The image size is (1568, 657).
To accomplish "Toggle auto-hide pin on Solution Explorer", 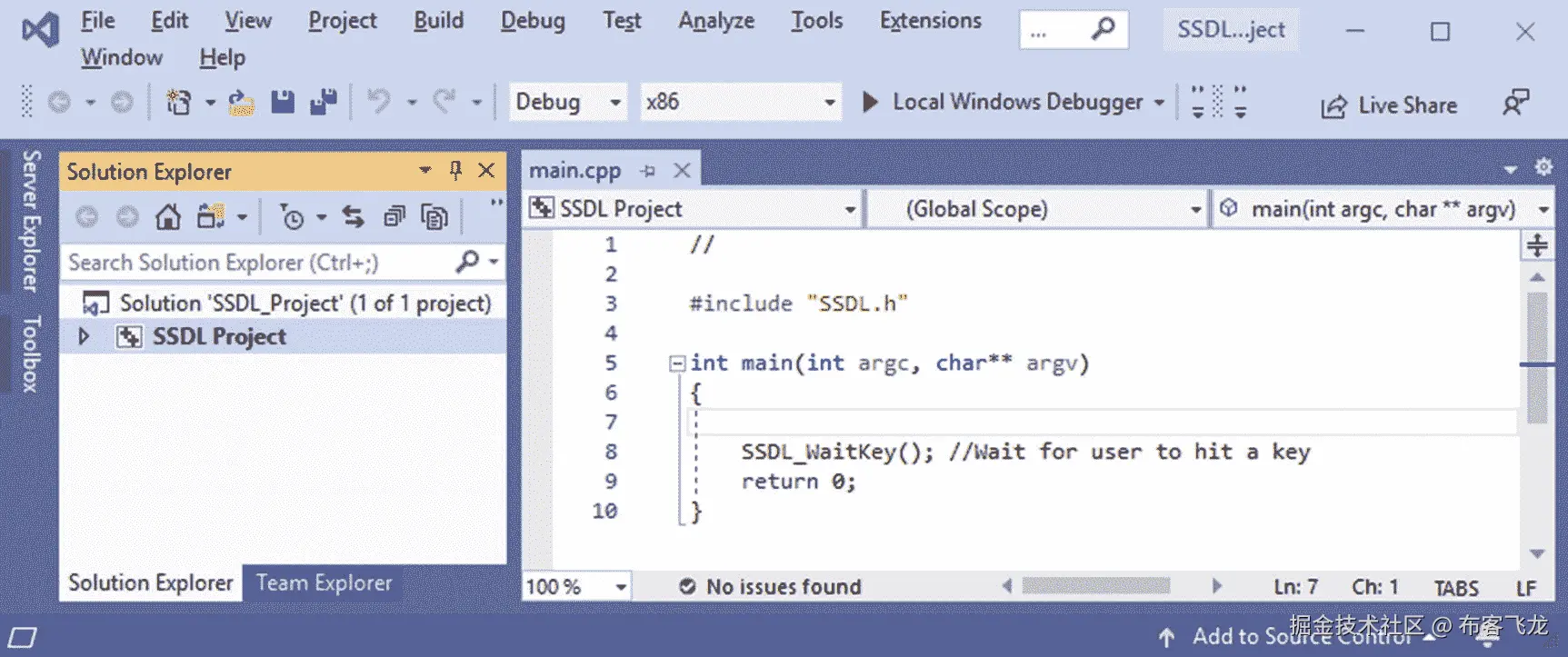I will click(455, 170).
